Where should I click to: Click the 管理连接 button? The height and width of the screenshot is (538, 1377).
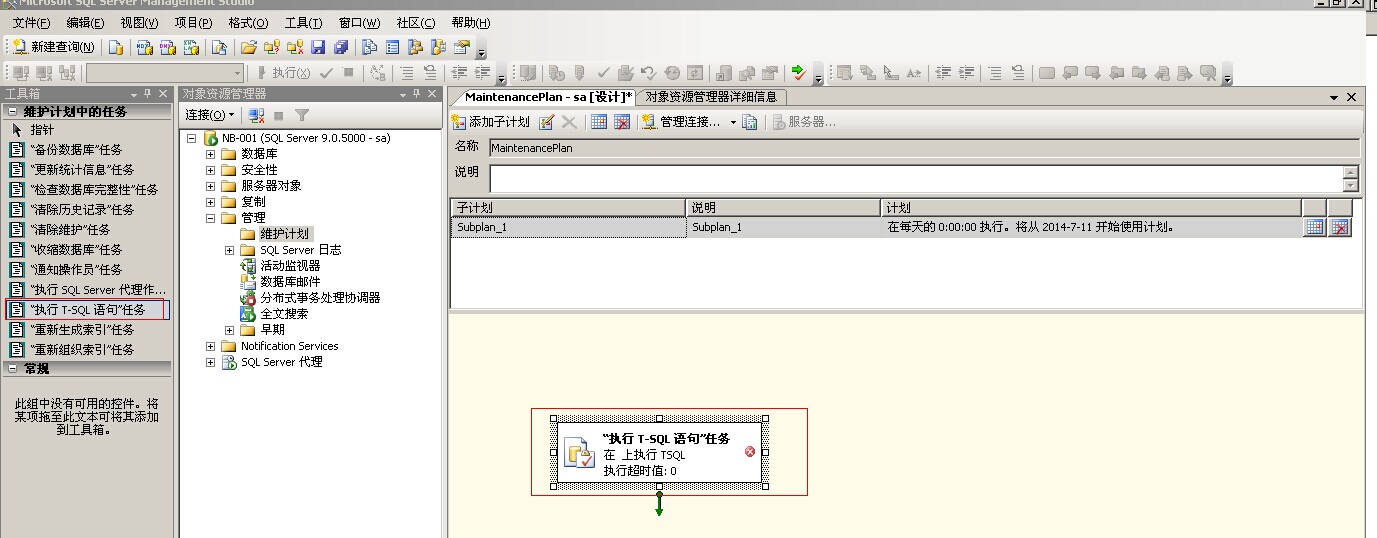point(682,122)
